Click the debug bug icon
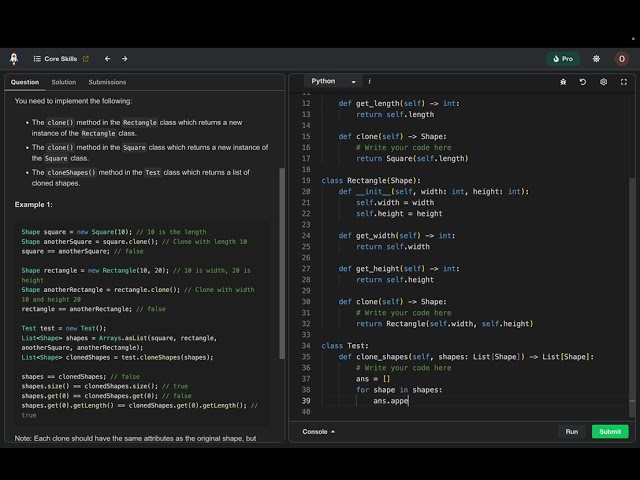This screenshot has height=480, width=640. point(564,82)
